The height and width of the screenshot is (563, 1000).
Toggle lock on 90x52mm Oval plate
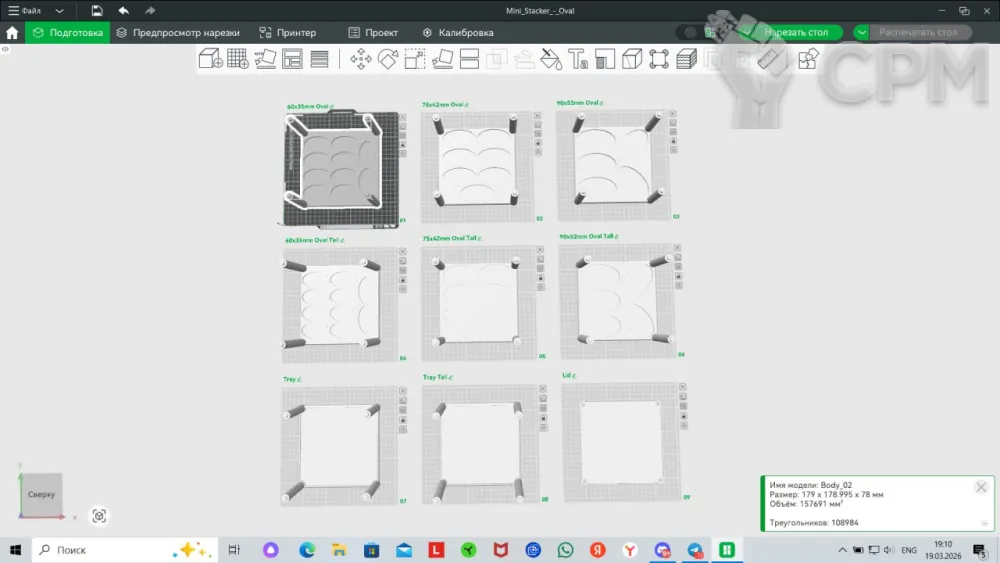coord(673,141)
